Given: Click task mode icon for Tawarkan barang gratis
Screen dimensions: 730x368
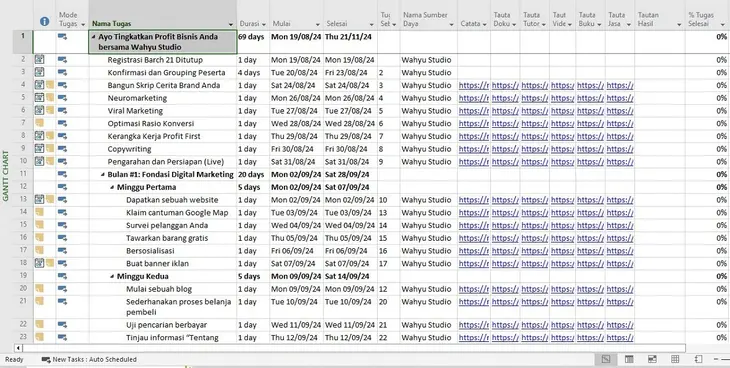Looking at the screenshot, I should [62, 238].
